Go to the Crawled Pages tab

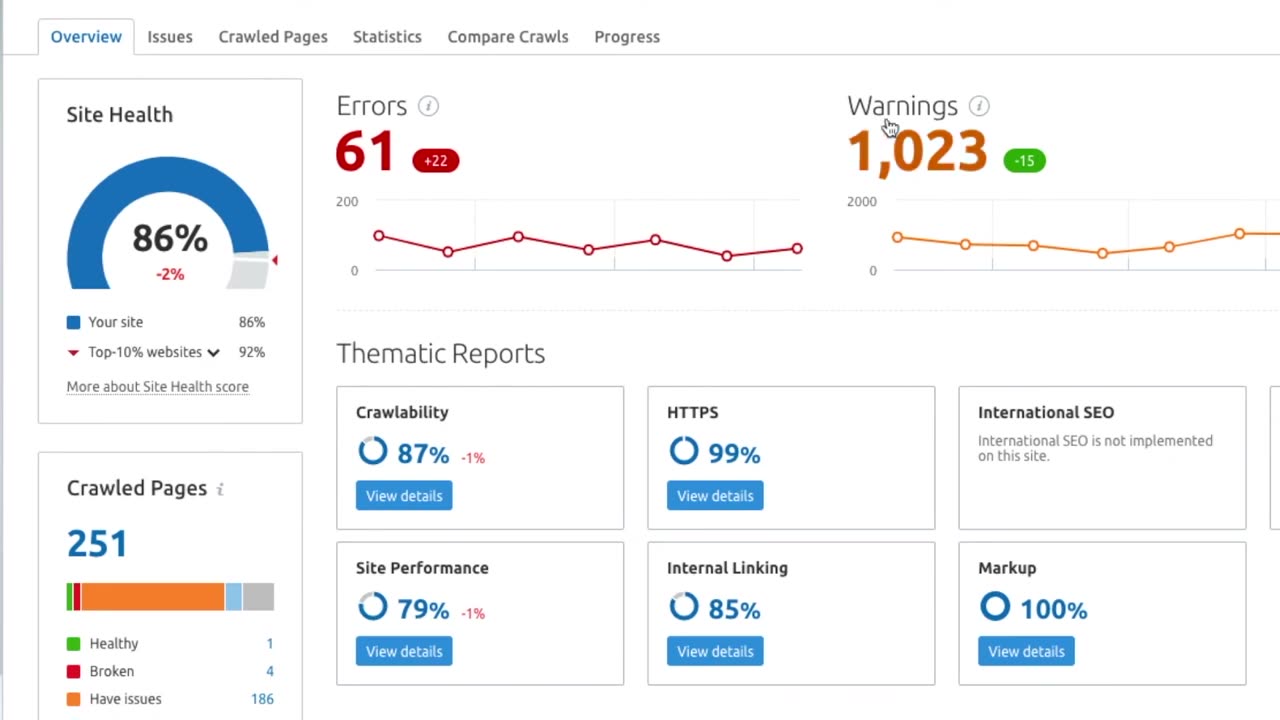point(273,36)
